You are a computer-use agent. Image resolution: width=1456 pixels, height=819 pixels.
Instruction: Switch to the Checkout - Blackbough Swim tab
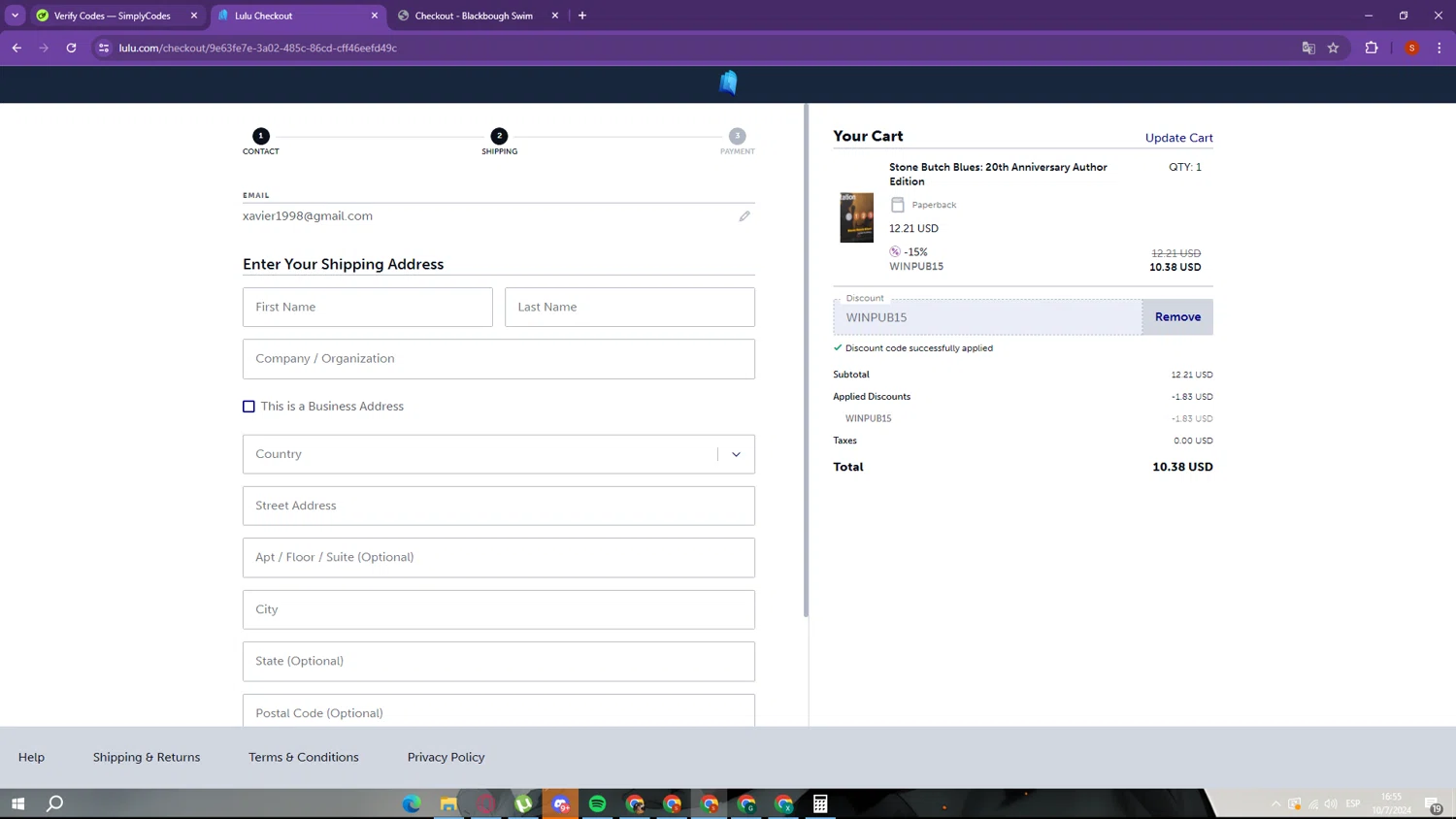(474, 16)
